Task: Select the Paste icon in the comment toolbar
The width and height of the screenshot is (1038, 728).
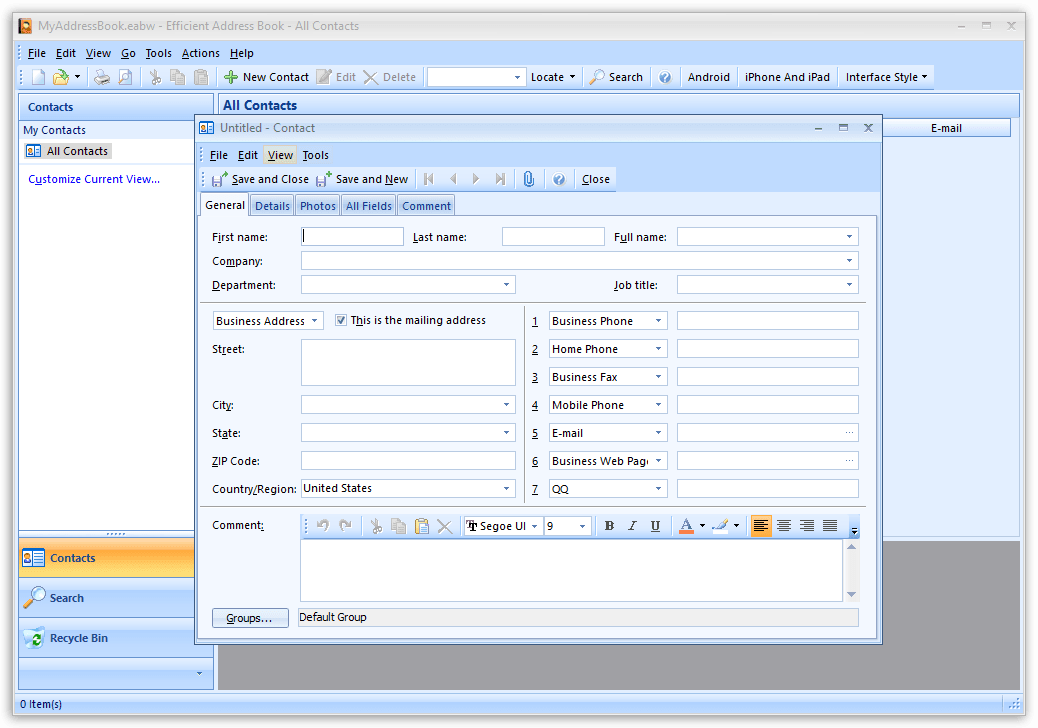Action: 421,525
